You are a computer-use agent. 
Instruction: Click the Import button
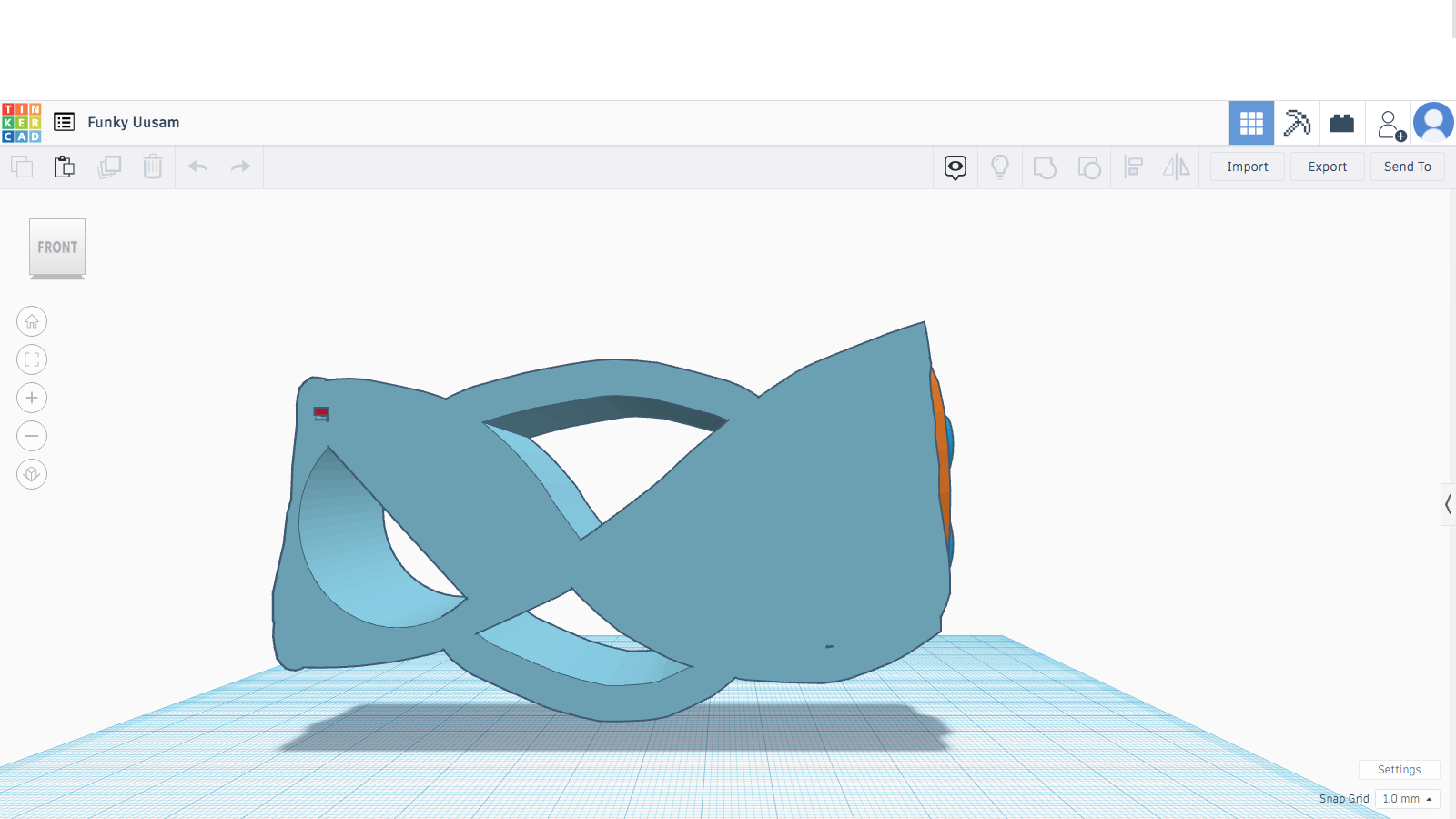pos(1247,167)
